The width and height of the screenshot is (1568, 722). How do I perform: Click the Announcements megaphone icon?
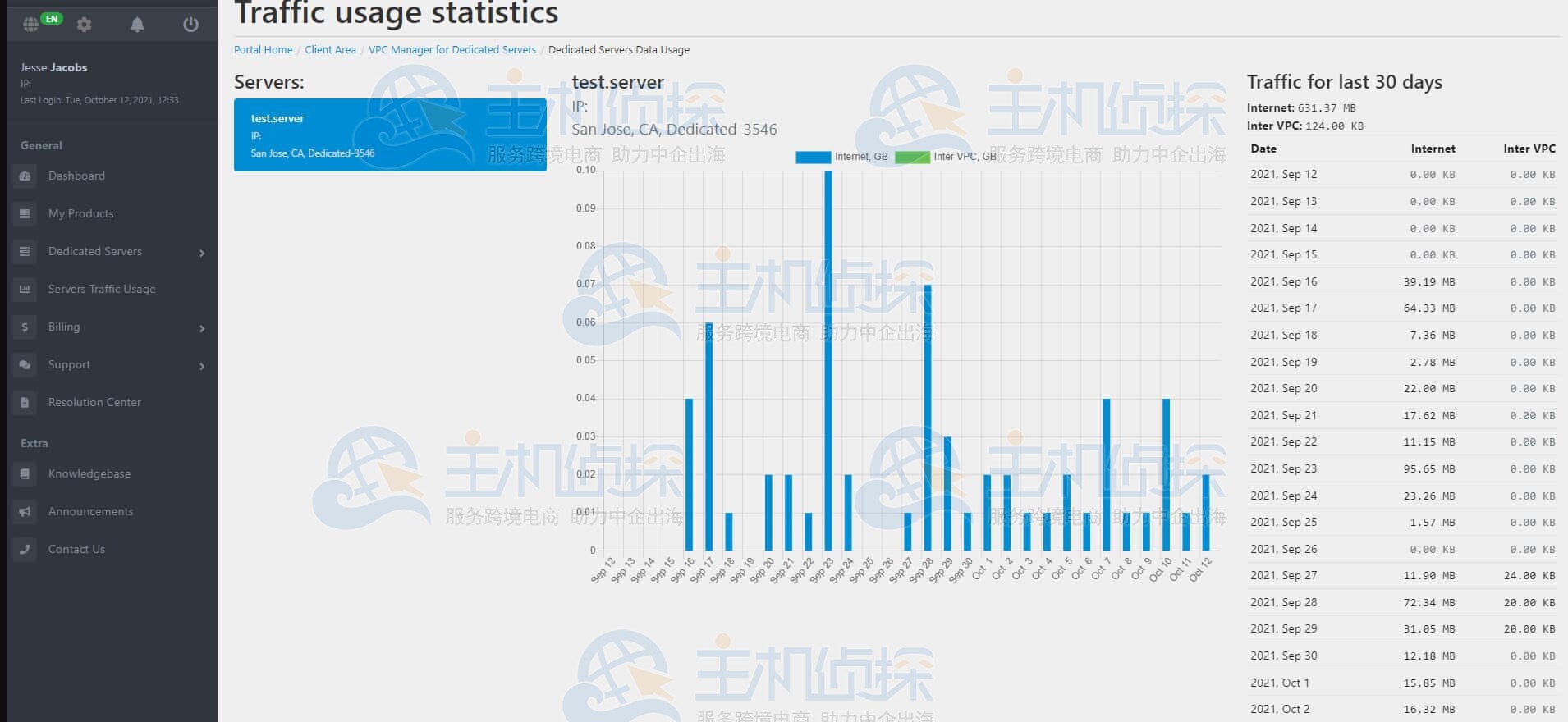point(25,511)
